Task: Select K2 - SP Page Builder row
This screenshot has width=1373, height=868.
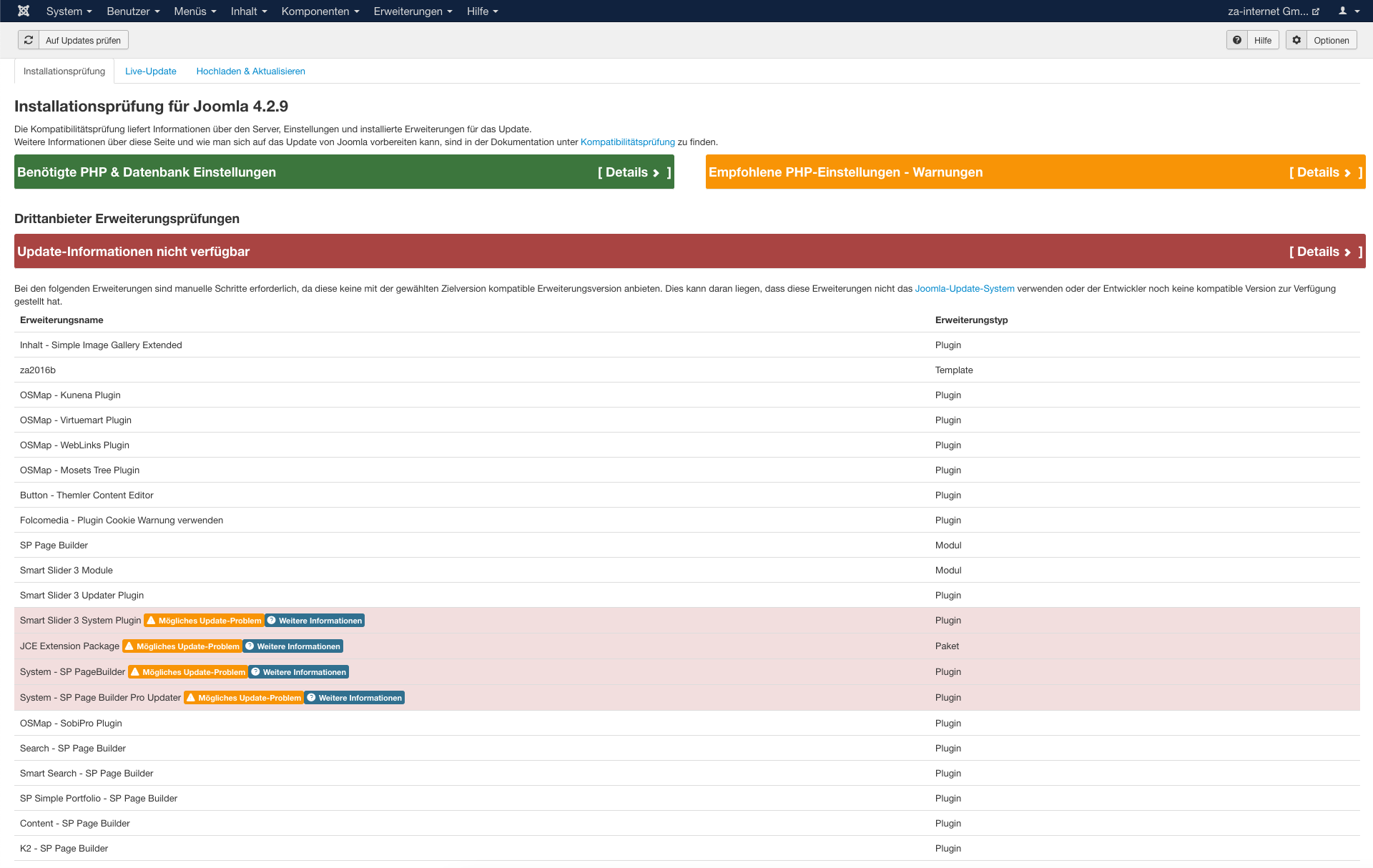Action: (x=687, y=848)
